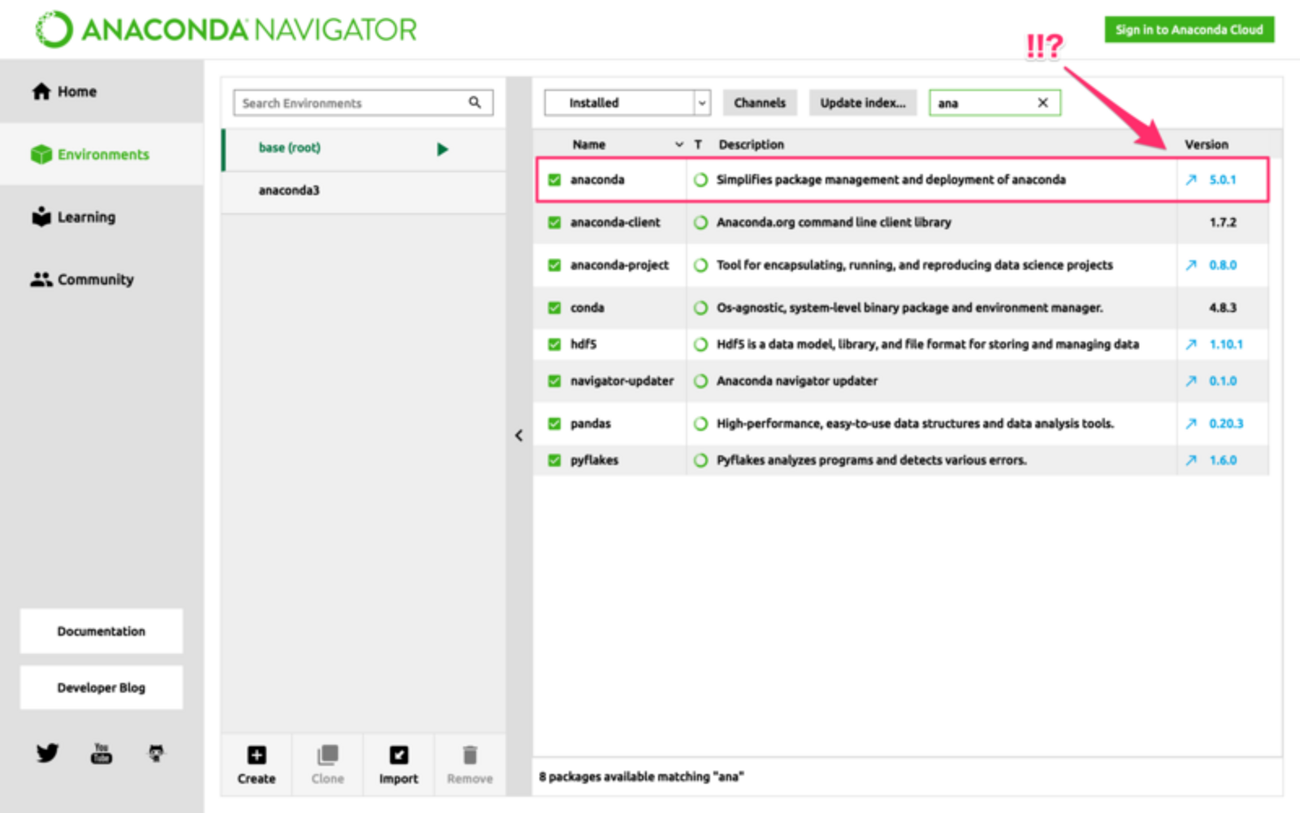This screenshot has height=813, width=1300.
Task: Click the upgrade arrow for anaconda 5.0.1
Action: point(1191,180)
